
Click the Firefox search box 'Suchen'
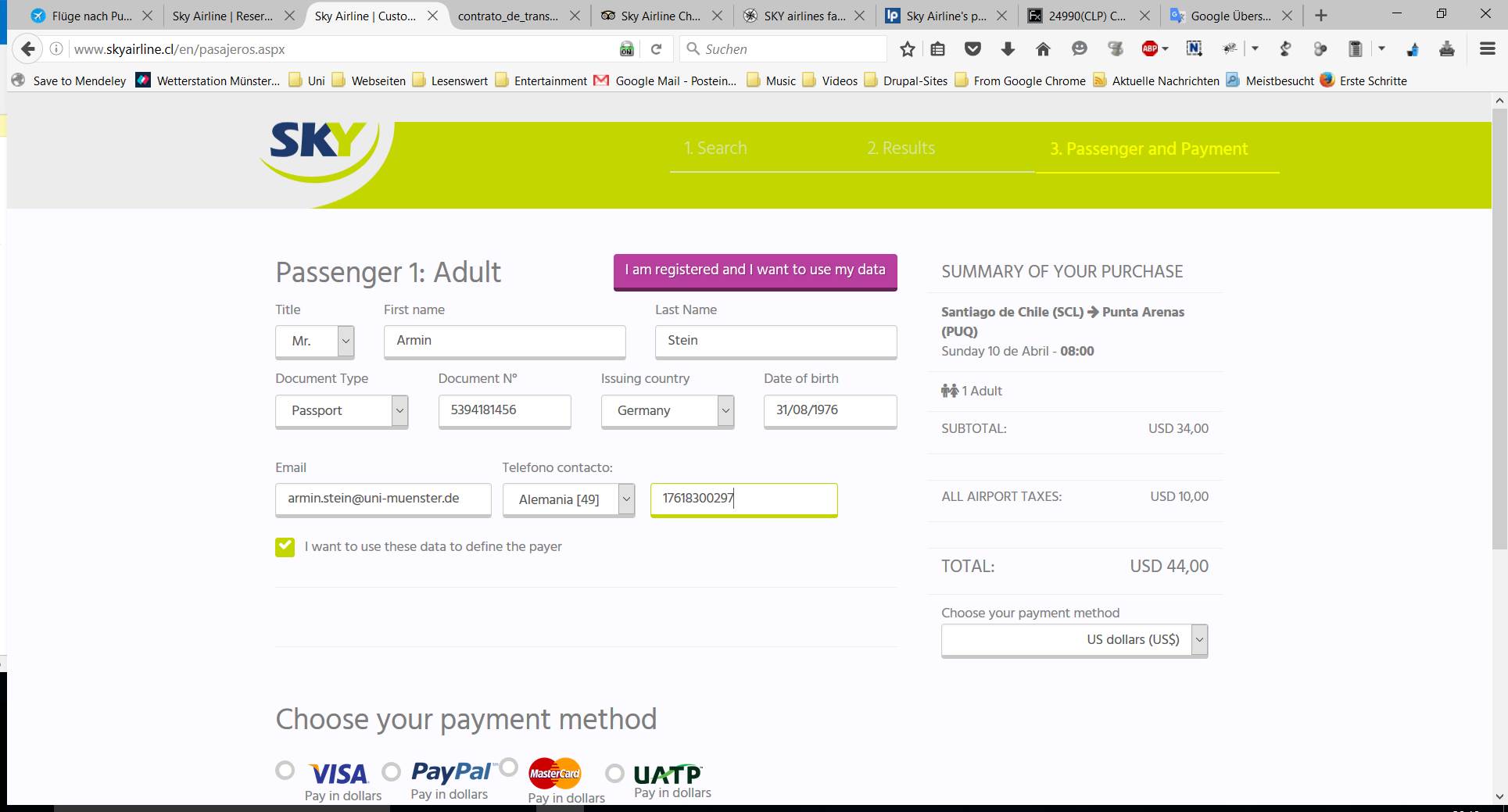(783, 49)
